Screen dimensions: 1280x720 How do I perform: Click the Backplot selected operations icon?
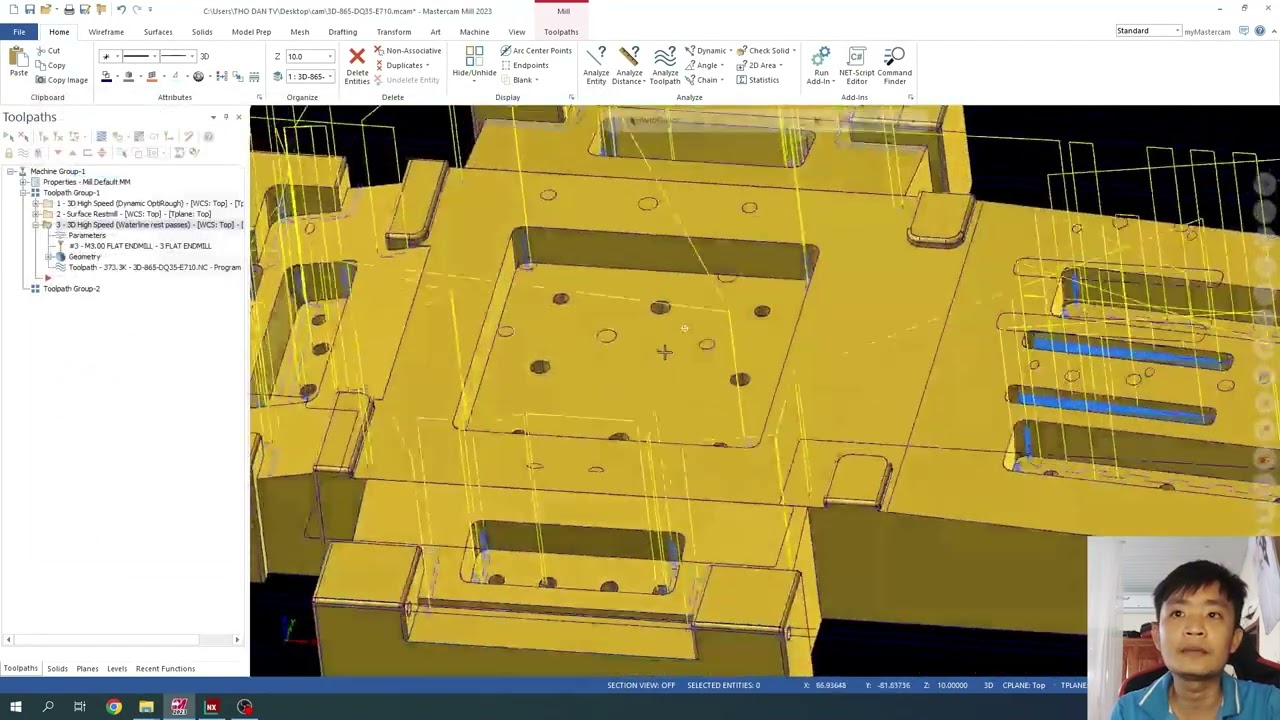click(101, 136)
